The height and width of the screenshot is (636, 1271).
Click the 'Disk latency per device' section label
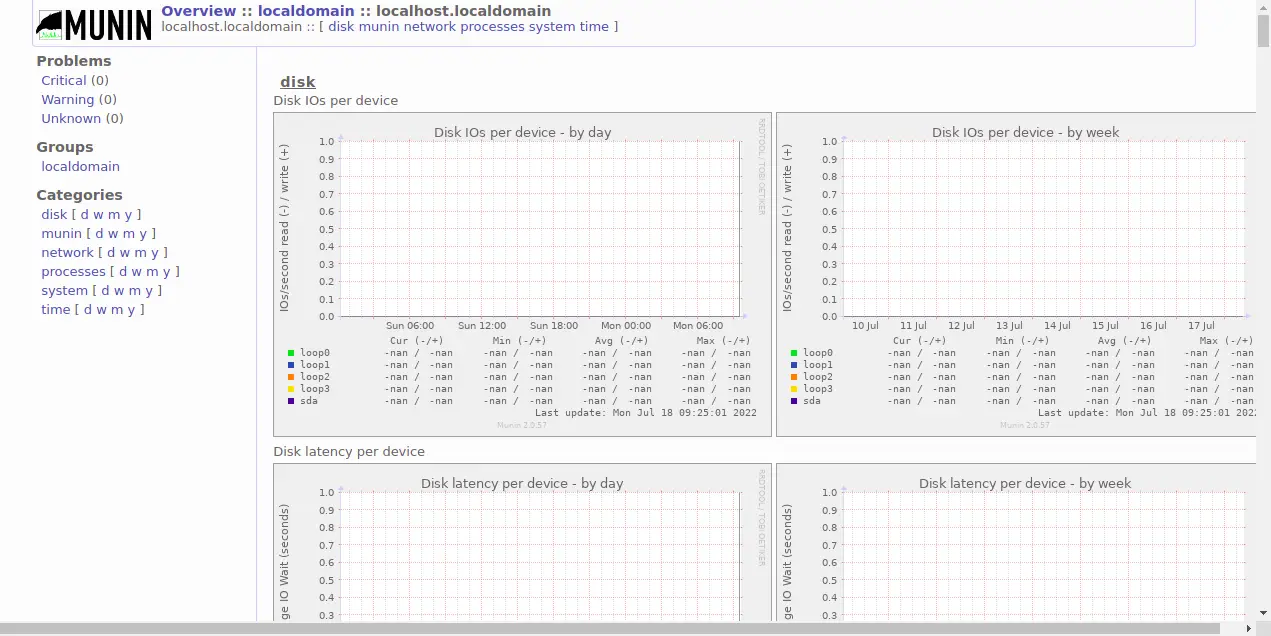pyautogui.click(x=349, y=451)
